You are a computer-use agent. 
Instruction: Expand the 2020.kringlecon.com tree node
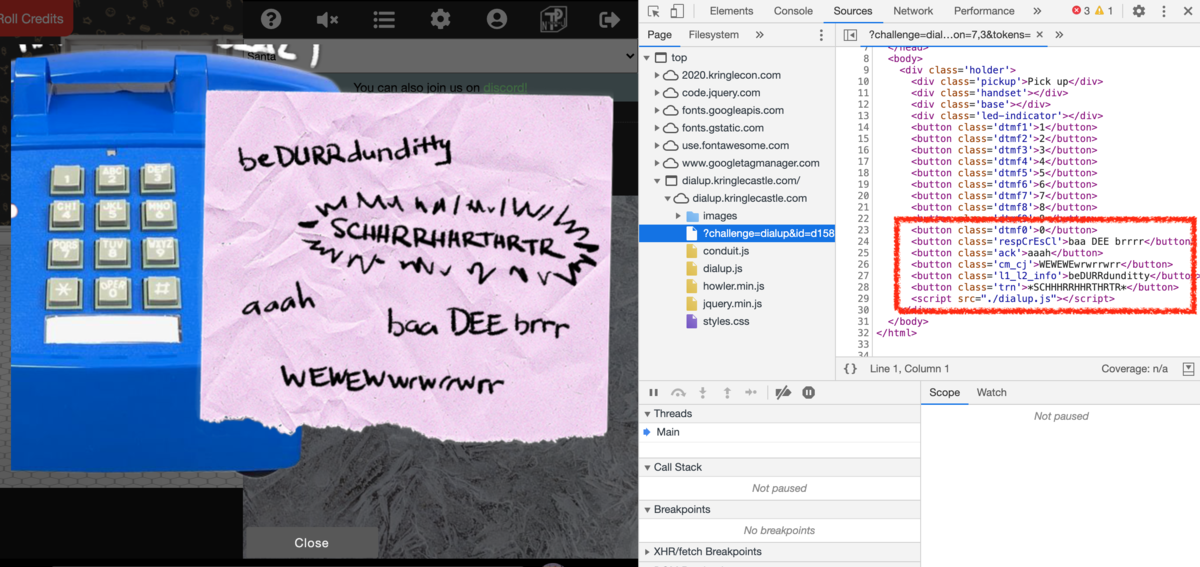tap(657, 75)
